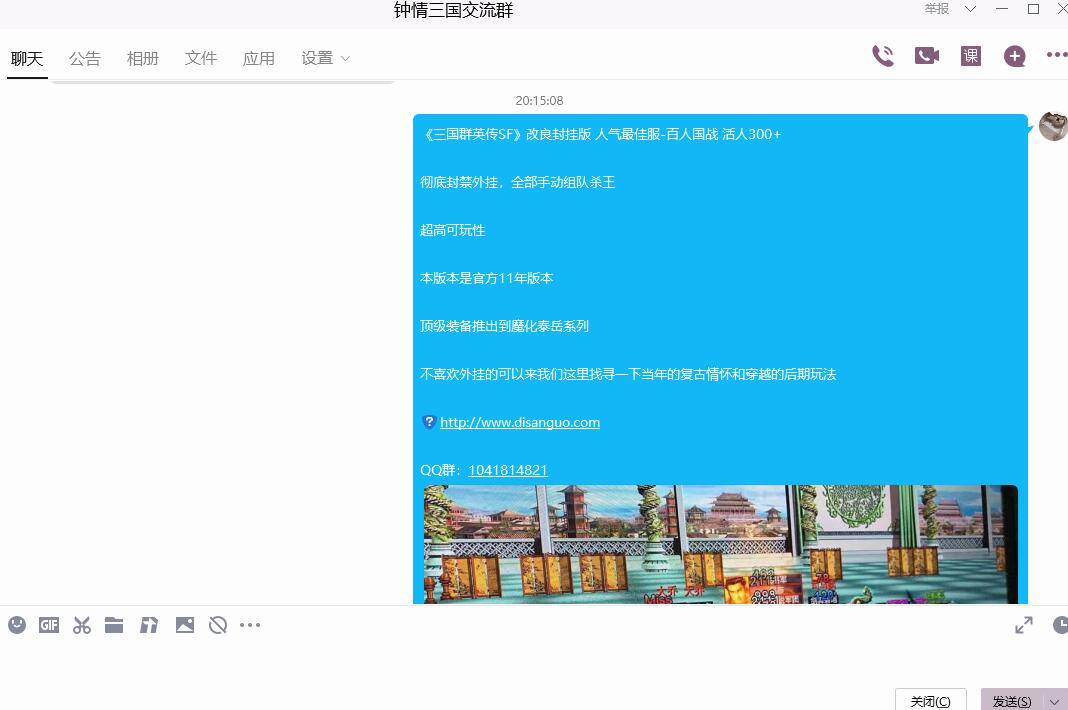Screen dimensions: 1068x710
Task: Click the sender's avatar
Action: (1054, 127)
